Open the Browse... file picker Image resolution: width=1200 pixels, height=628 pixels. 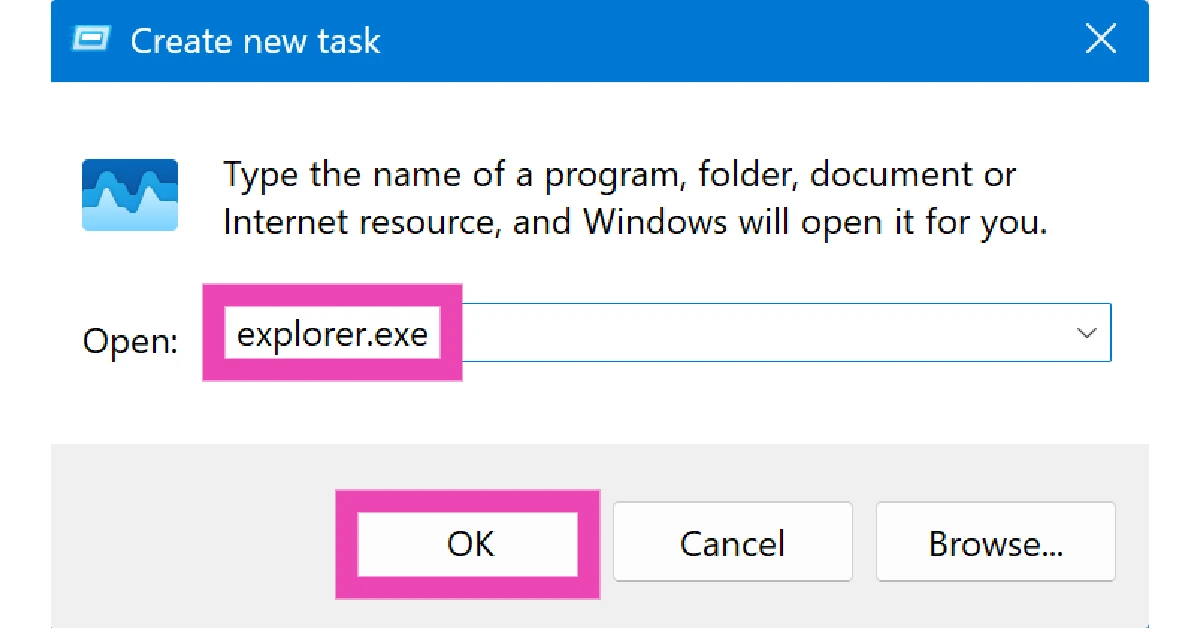click(x=995, y=543)
